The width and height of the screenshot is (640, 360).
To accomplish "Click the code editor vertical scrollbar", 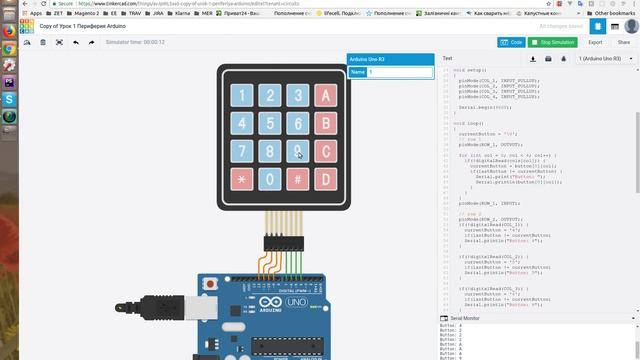I will [638, 152].
